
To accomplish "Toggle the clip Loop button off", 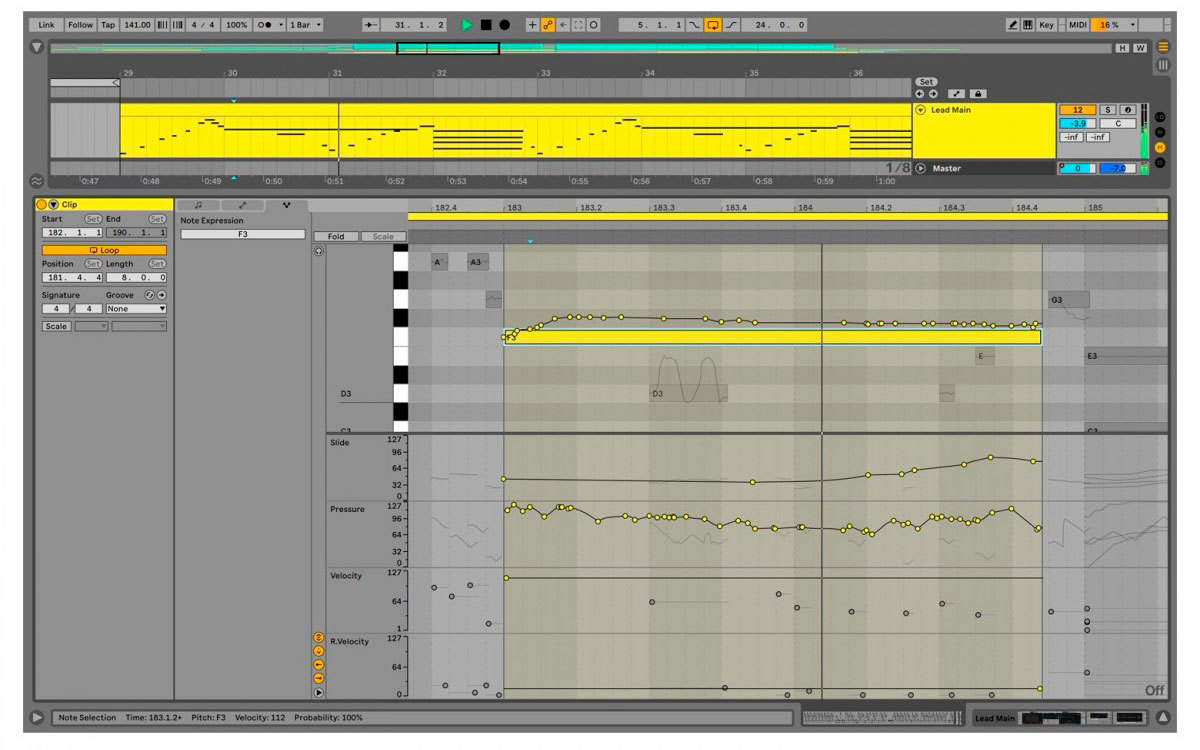I will [104, 250].
